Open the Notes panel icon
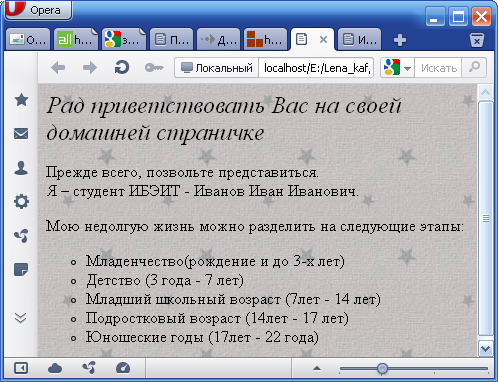This screenshot has height=382, width=498. tap(21, 269)
